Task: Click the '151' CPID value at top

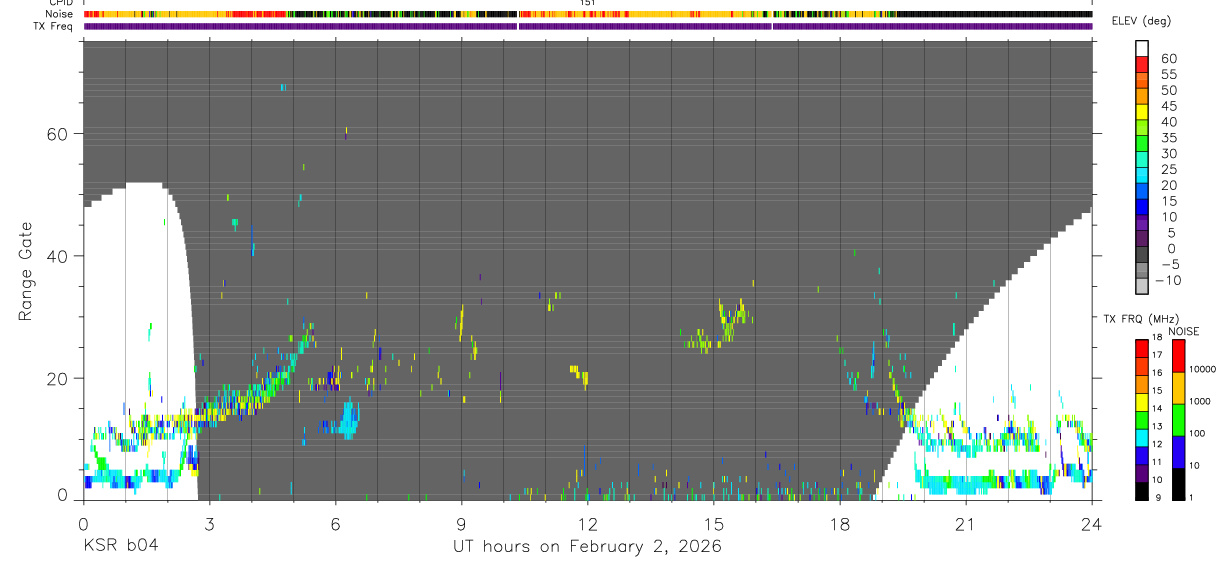Action: point(588,3)
